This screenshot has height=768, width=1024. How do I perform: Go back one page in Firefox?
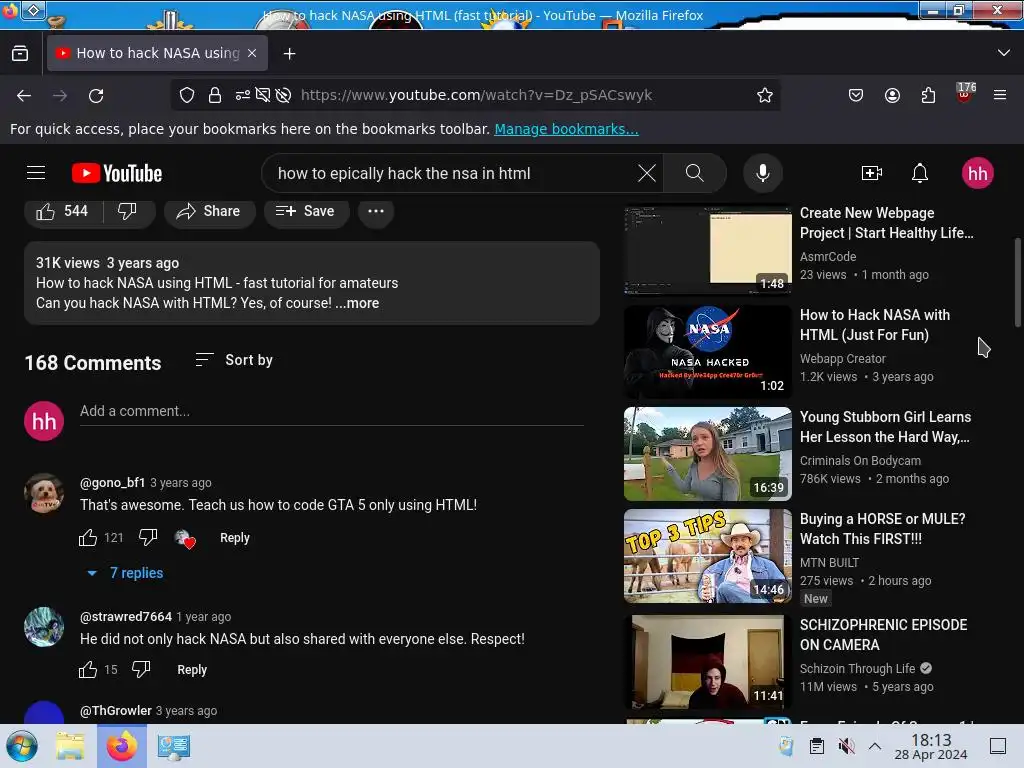(x=24, y=95)
